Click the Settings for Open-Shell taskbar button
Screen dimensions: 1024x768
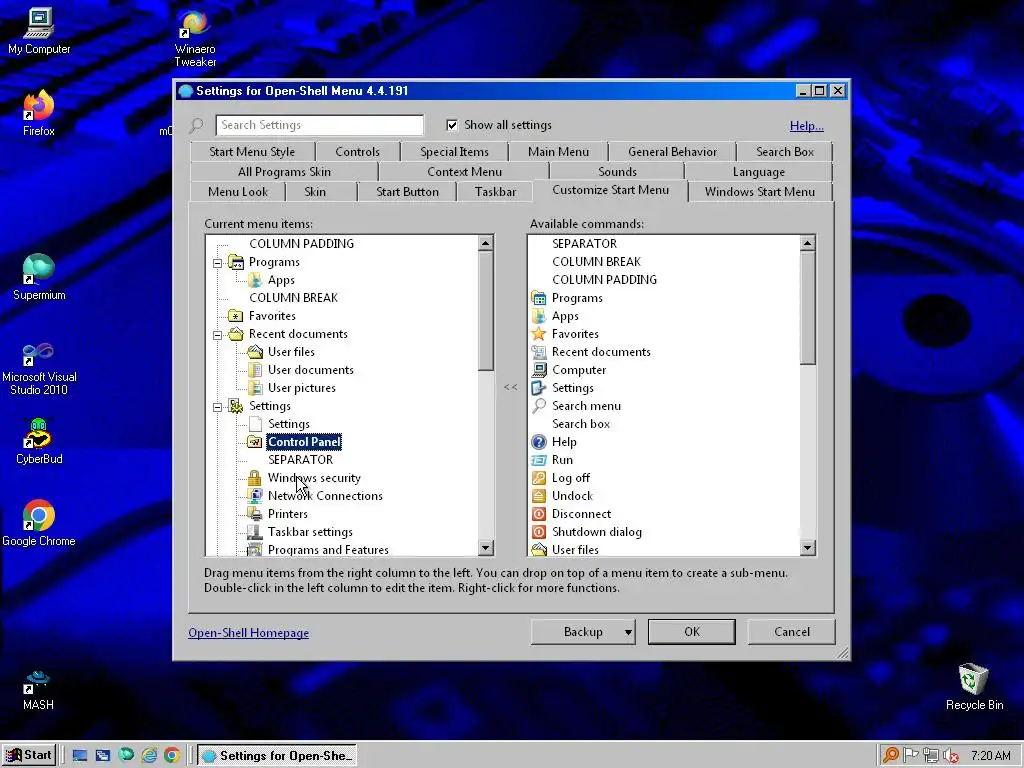[277, 756]
